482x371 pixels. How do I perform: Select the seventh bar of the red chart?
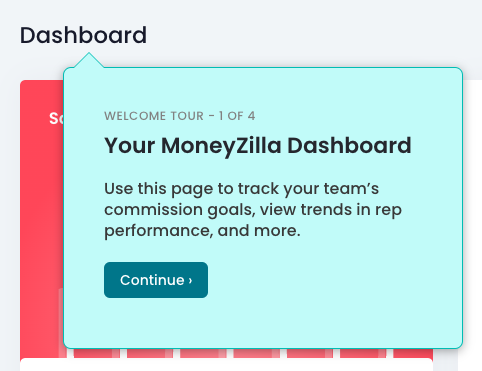point(363,353)
